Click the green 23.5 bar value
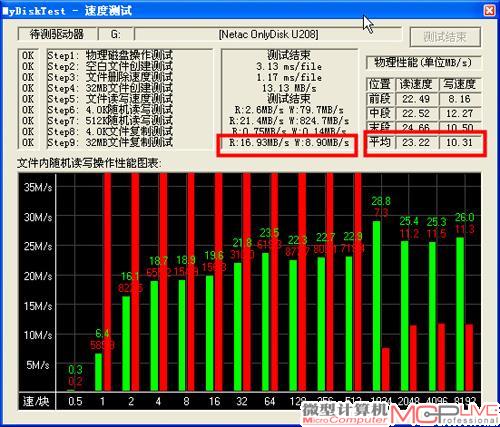This screenshot has height=427, width=500. click(269, 233)
